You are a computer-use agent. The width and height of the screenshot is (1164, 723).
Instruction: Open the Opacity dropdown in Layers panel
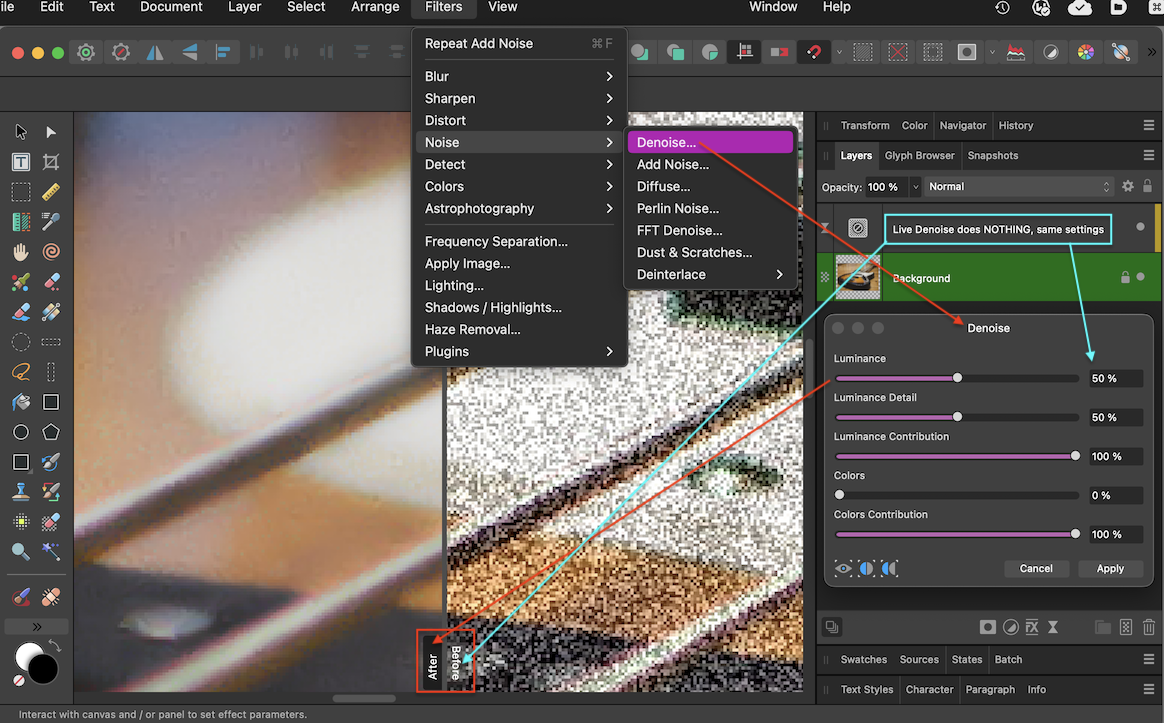pyautogui.click(x=915, y=187)
